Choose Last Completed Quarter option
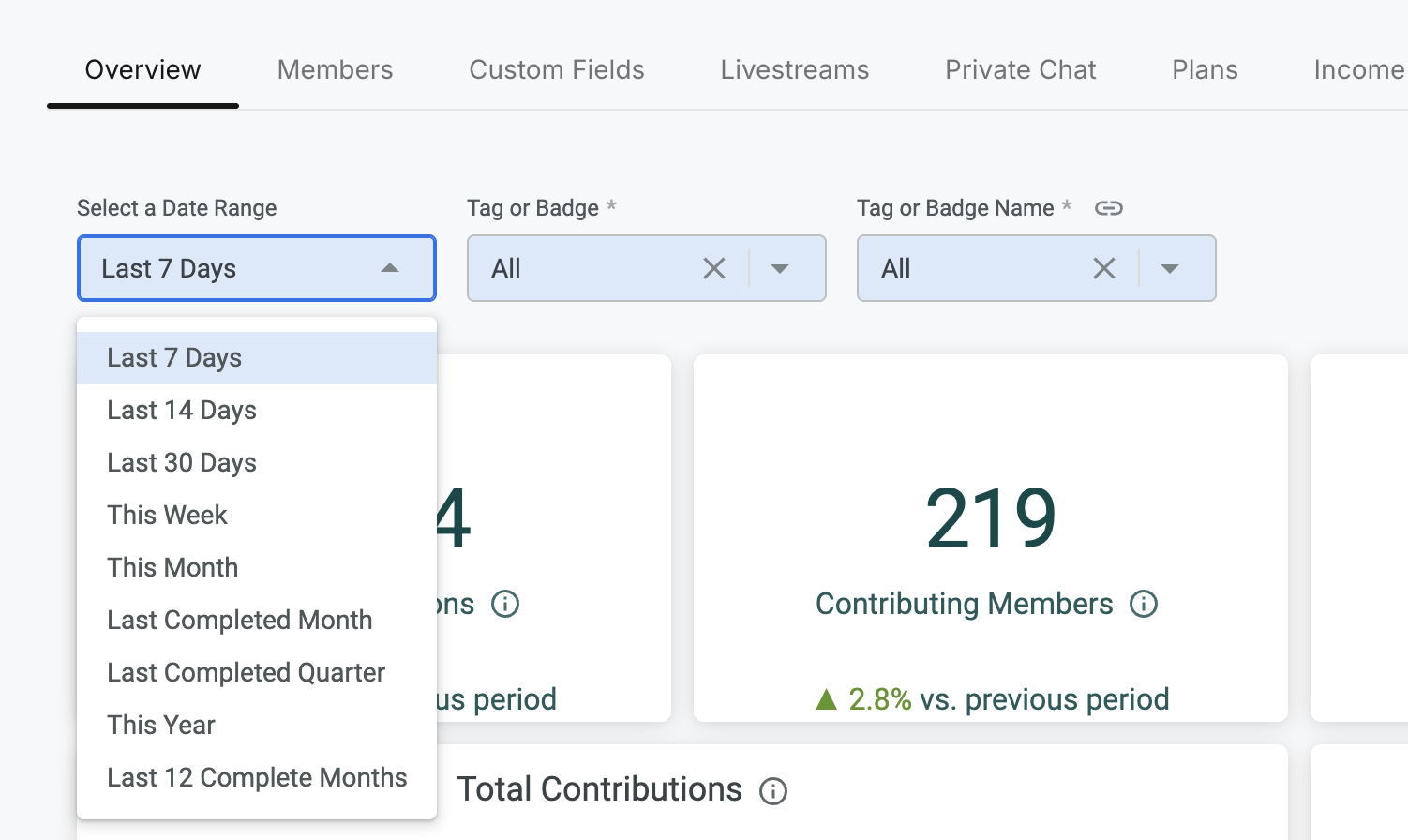The width and height of the screenshot is (1408, 840). pos(246,673)
